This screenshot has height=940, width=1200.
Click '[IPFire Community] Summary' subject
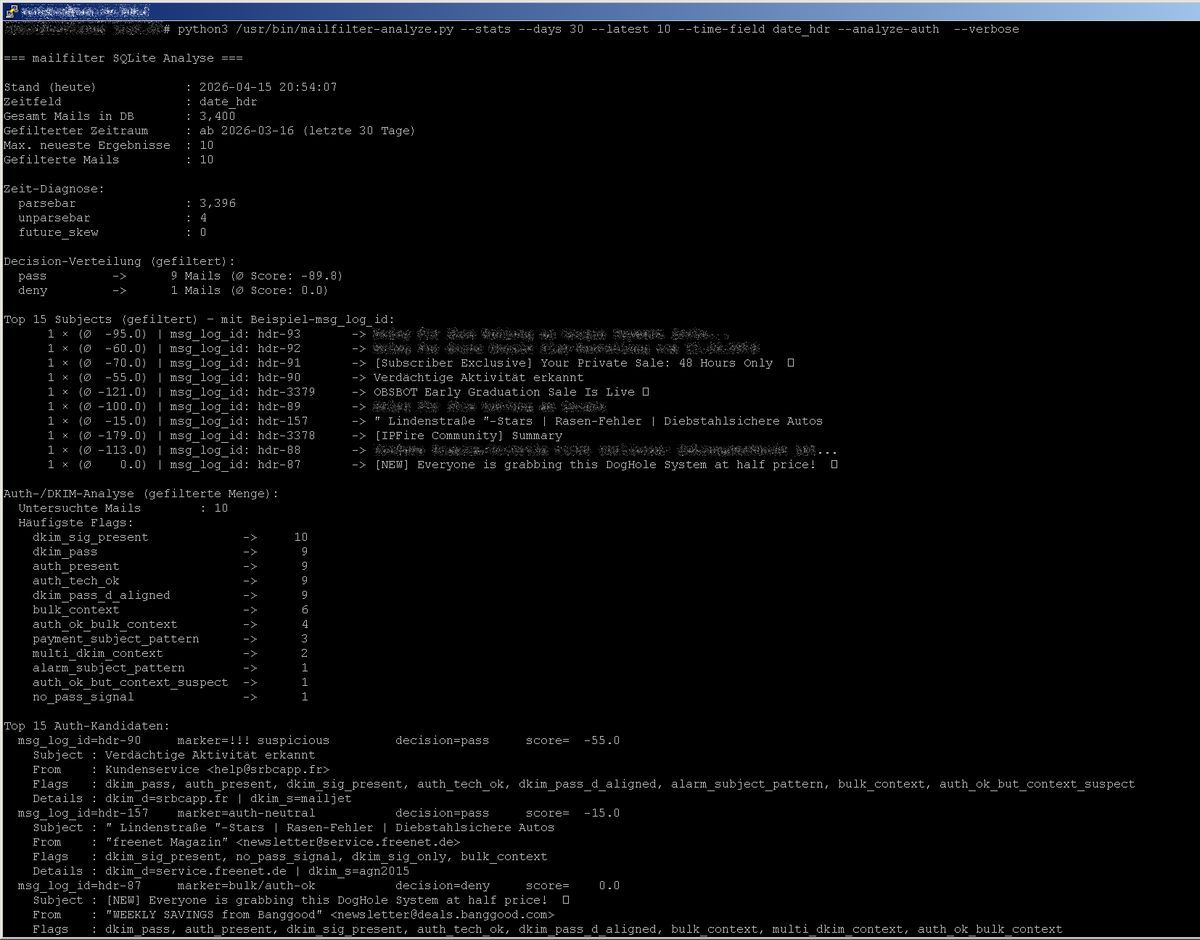point(468,436)
